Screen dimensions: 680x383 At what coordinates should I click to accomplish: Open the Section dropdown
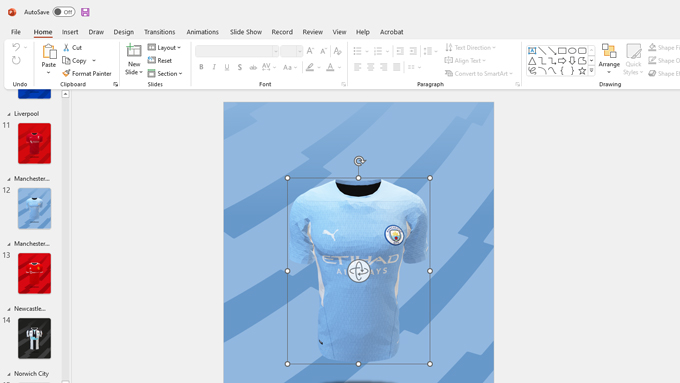click(165, 73)
